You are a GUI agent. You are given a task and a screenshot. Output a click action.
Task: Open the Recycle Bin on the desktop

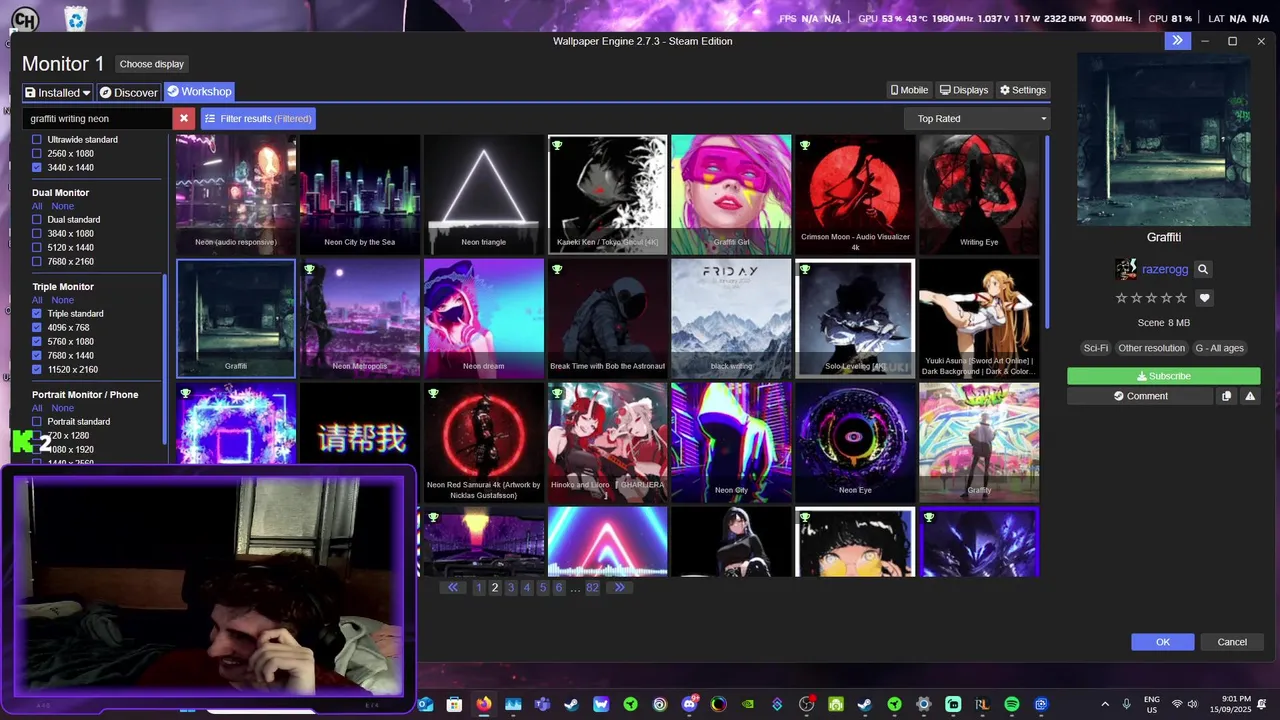coord(75,19)
